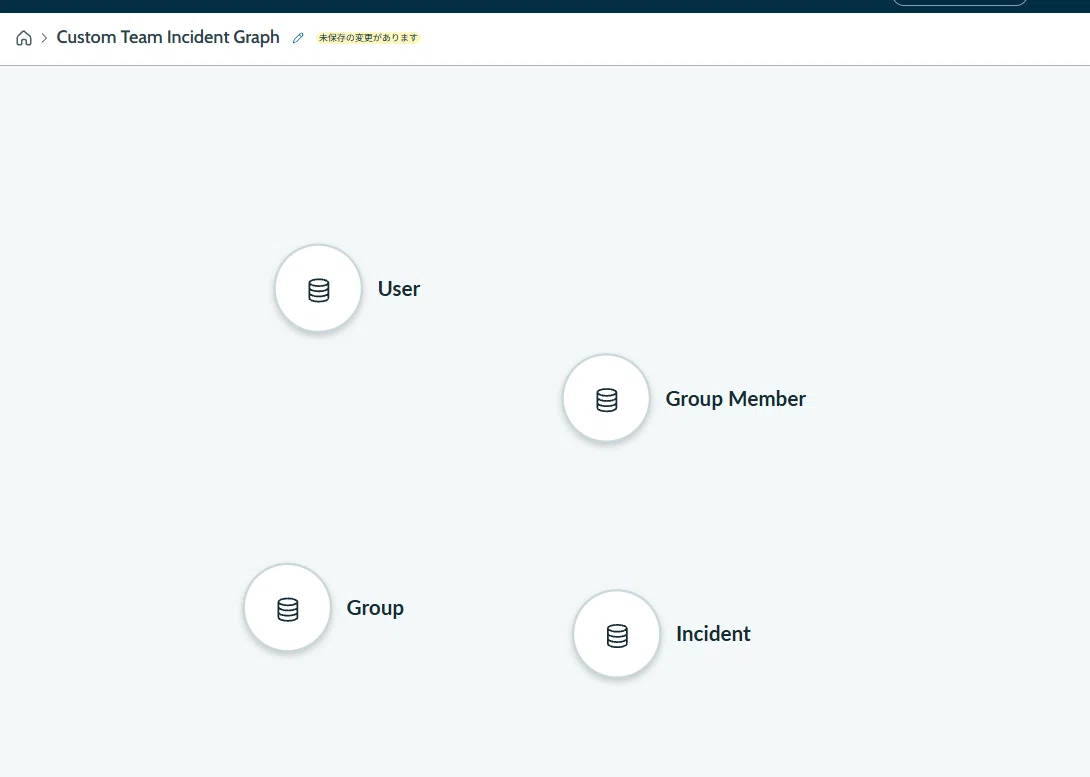Edit the graph name with the pencil icon
Image resolution: width=1090 pixels, height=777 pixels.
pos(298,38)
